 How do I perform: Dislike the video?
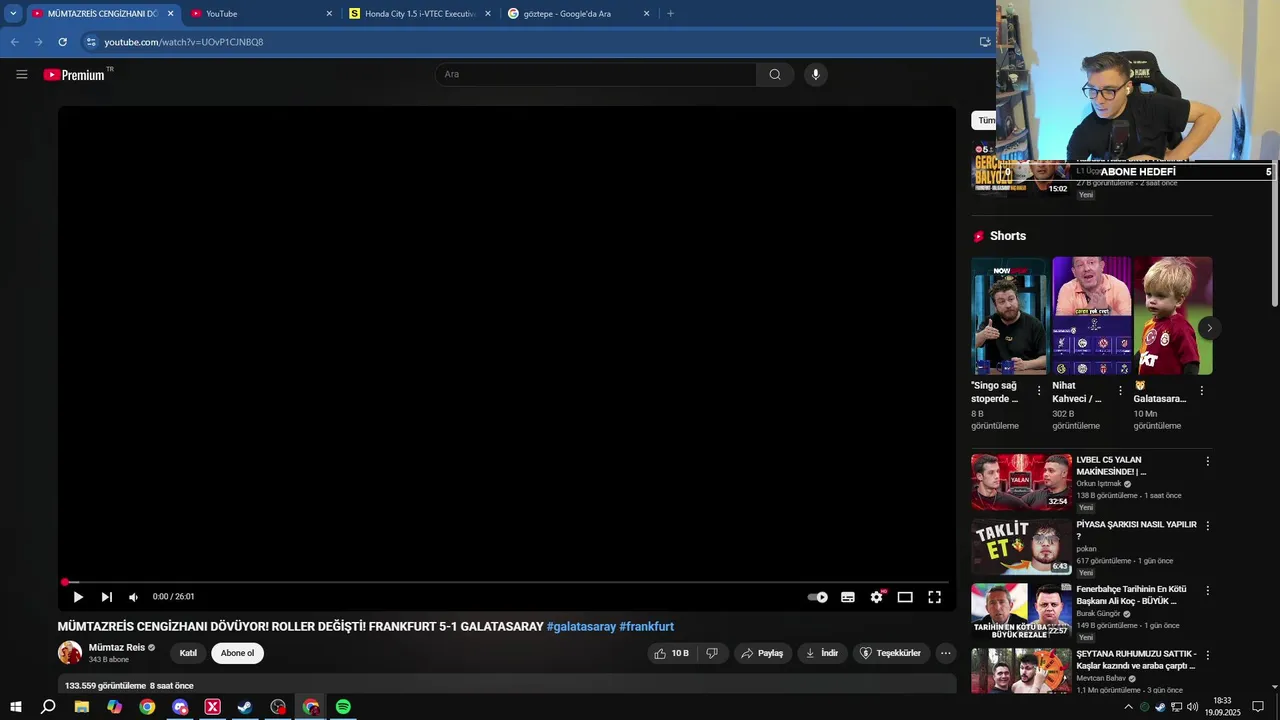click(x=712, y=653)
